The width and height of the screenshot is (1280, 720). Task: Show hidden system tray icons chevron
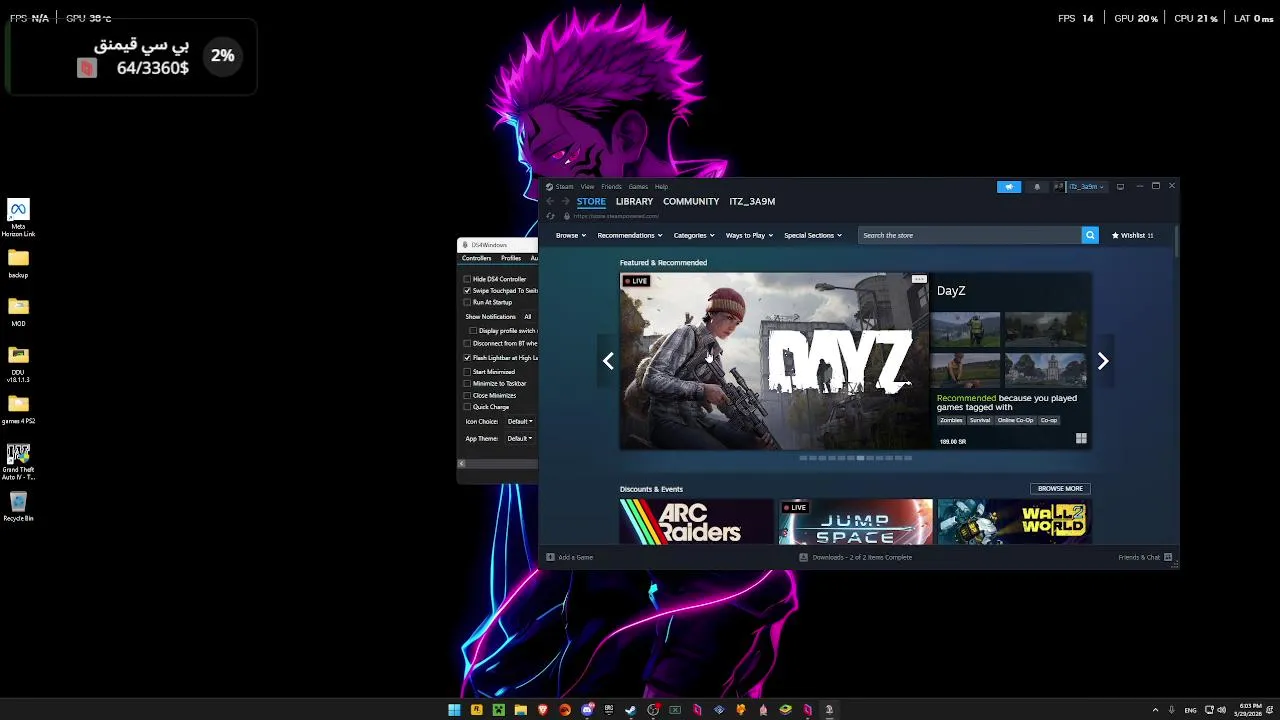coord(1155,710)
